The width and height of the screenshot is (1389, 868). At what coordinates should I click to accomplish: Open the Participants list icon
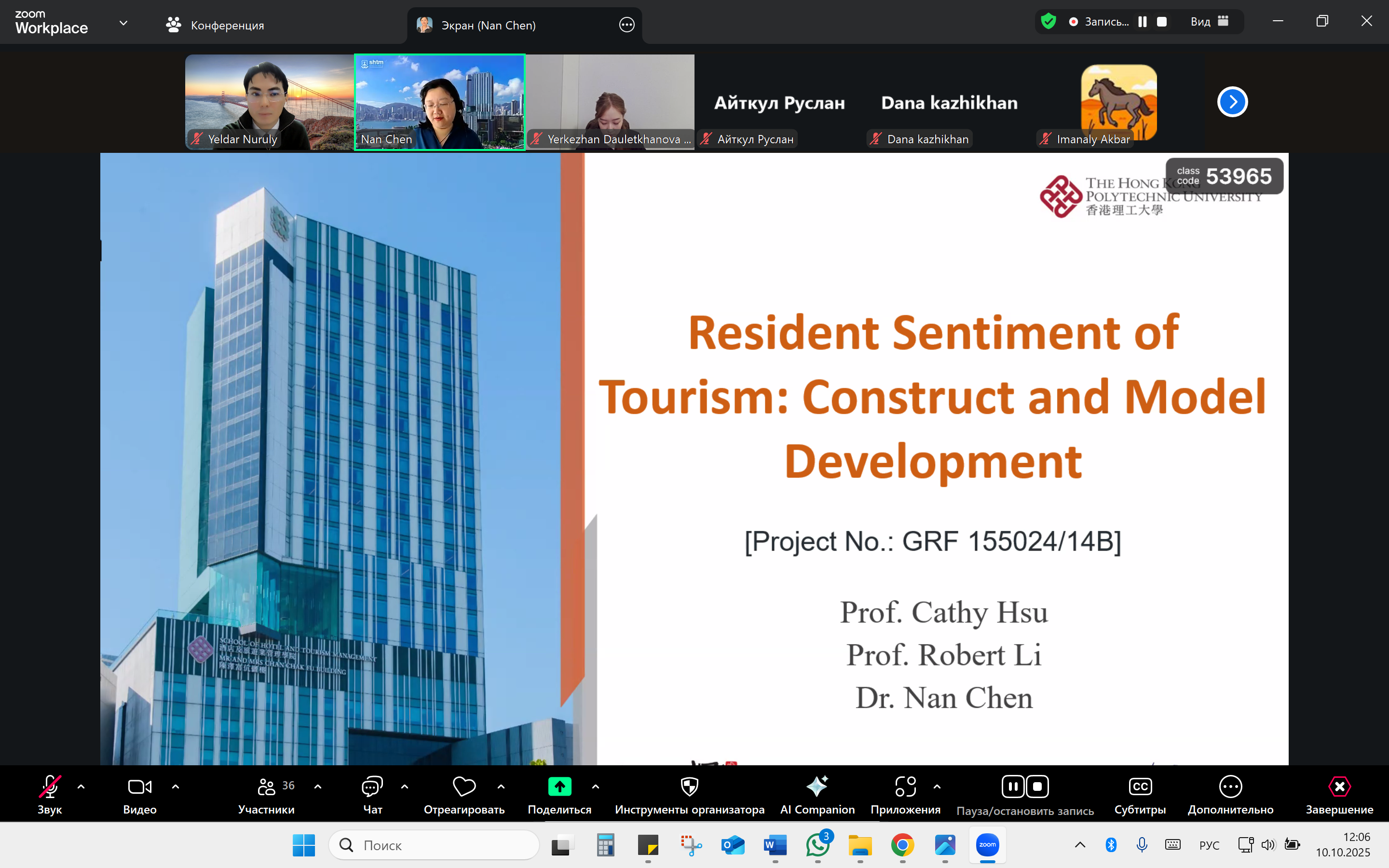tap(266, 787)
